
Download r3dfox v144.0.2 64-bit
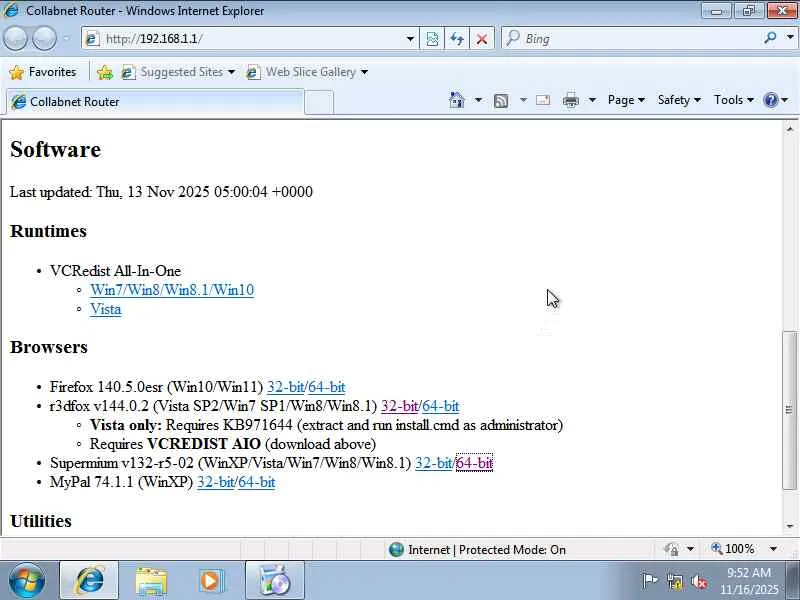coord(440,406)
